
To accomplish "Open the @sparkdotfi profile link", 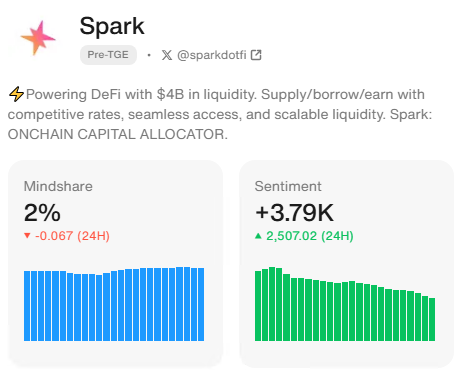I will point(212,55).
